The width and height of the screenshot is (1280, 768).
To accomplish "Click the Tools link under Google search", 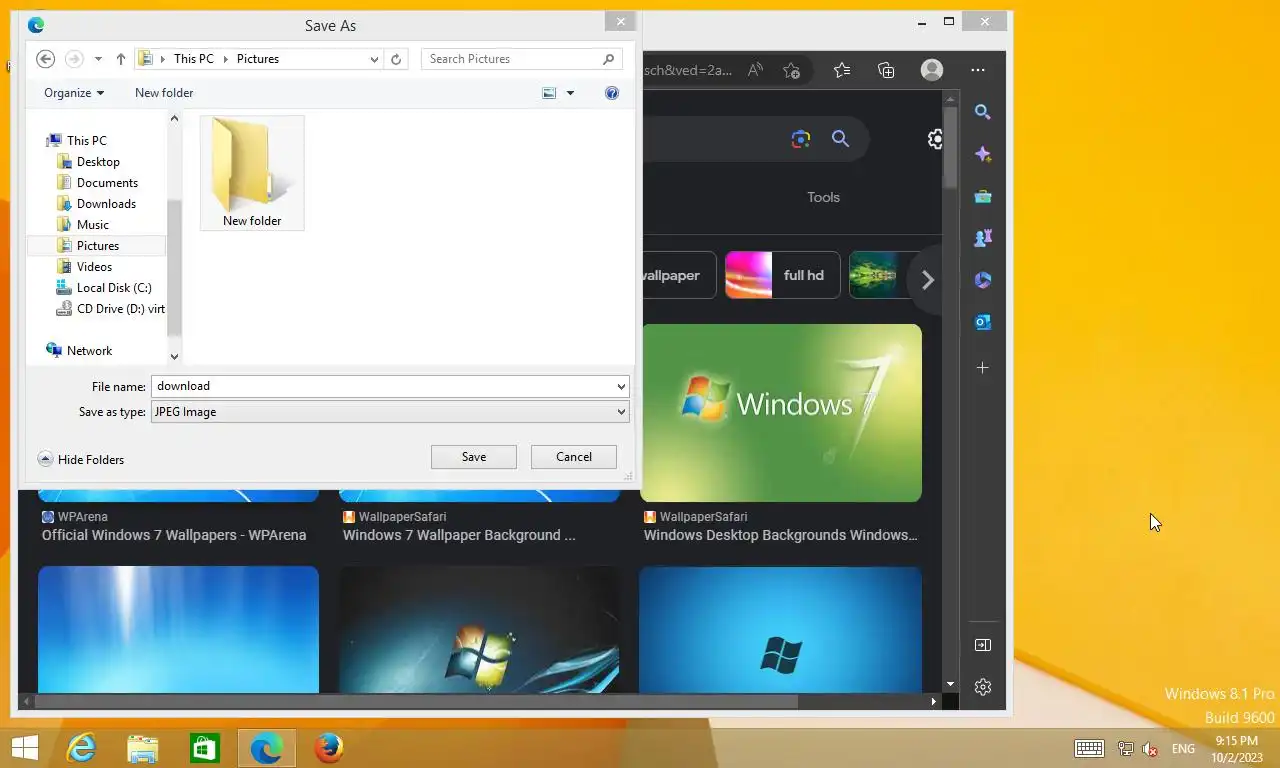I will pos(823,197).
